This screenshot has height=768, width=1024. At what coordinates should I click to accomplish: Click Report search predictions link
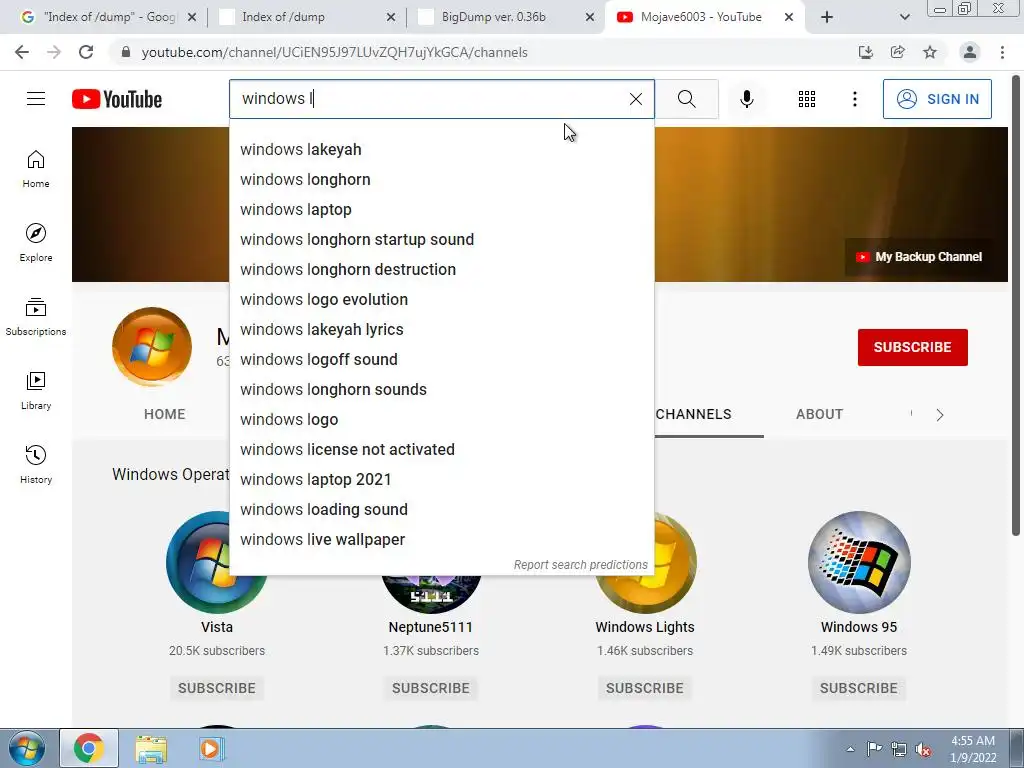coord(581,565)
